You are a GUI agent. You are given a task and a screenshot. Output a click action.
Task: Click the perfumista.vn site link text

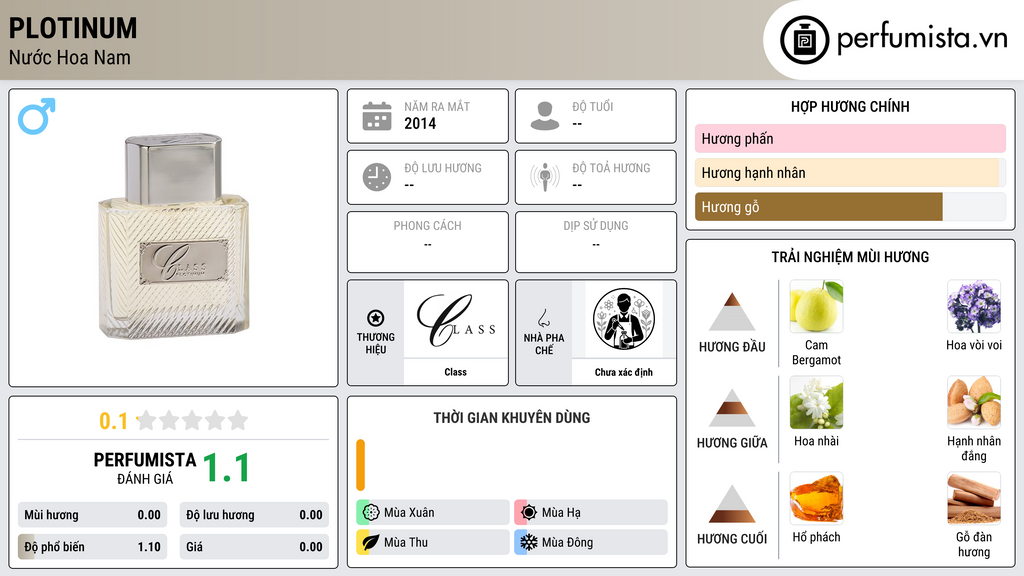tap(922, 39)
